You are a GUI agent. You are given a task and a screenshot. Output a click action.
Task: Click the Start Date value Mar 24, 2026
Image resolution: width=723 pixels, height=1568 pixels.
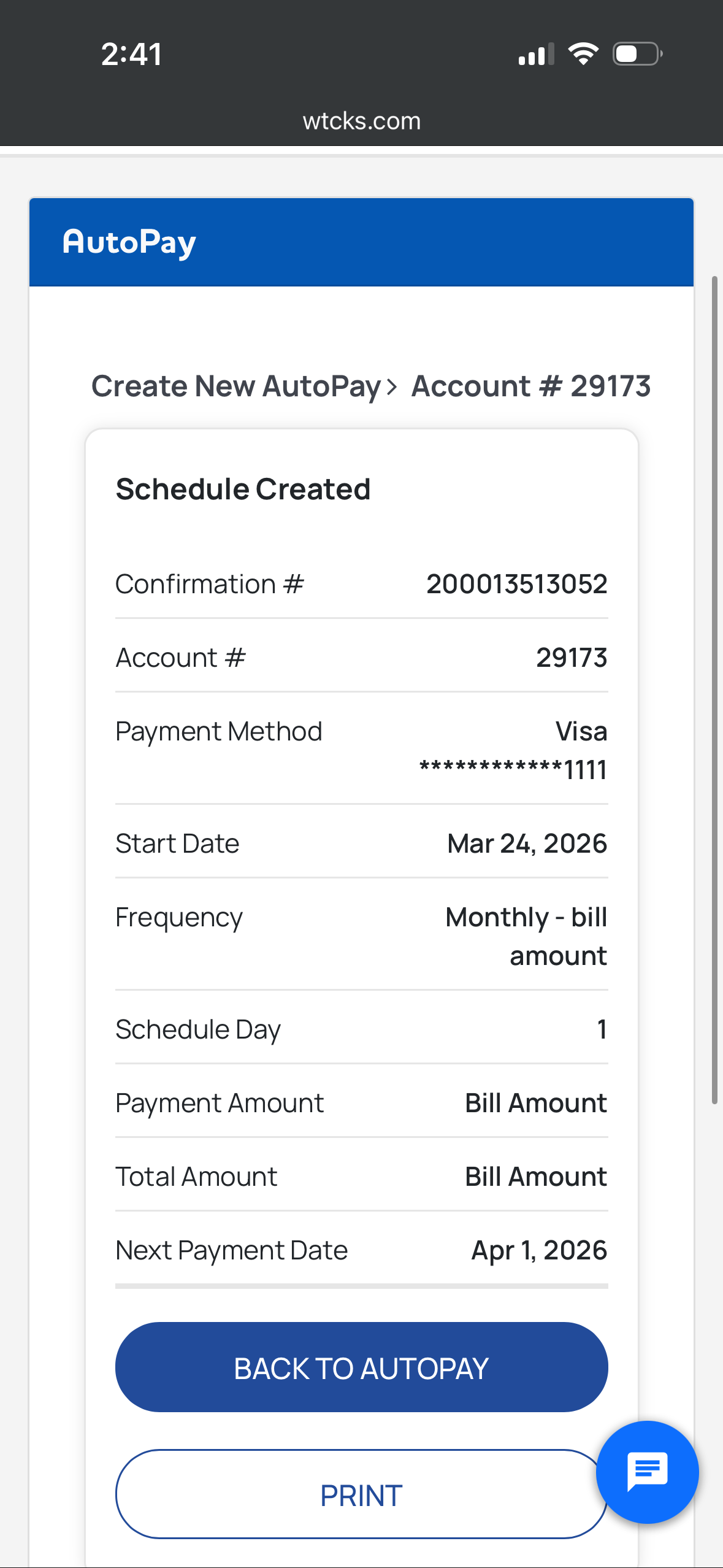(527, 844)
